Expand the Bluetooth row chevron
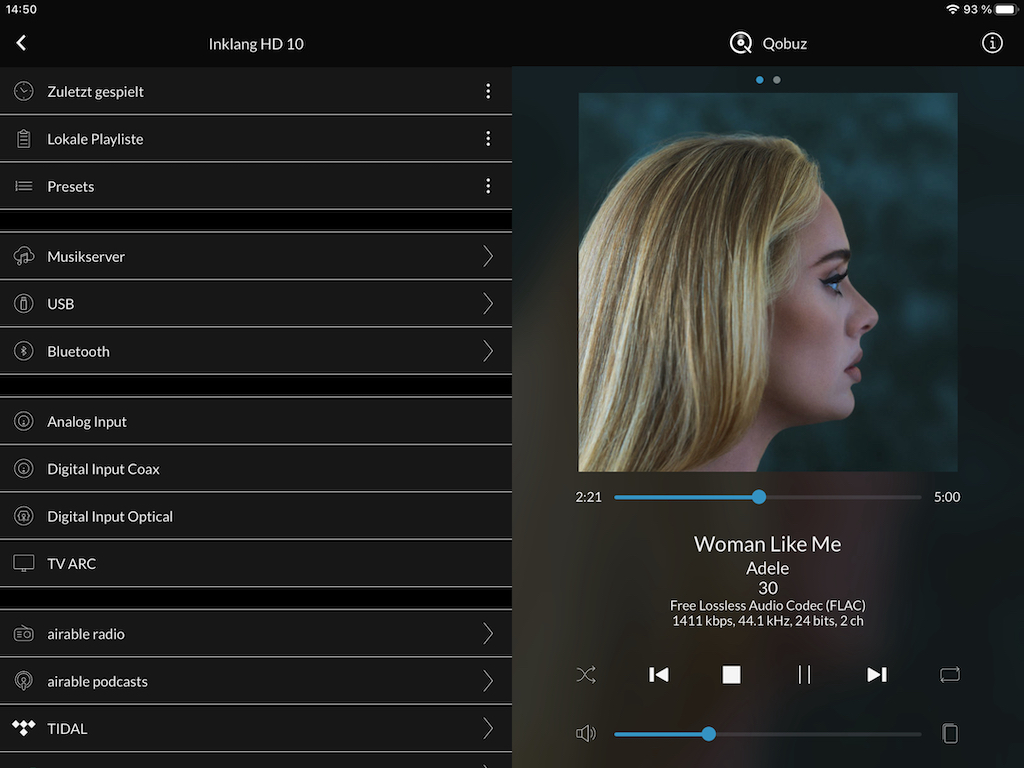The image size is (1024, 768). [x=488, y=351]
